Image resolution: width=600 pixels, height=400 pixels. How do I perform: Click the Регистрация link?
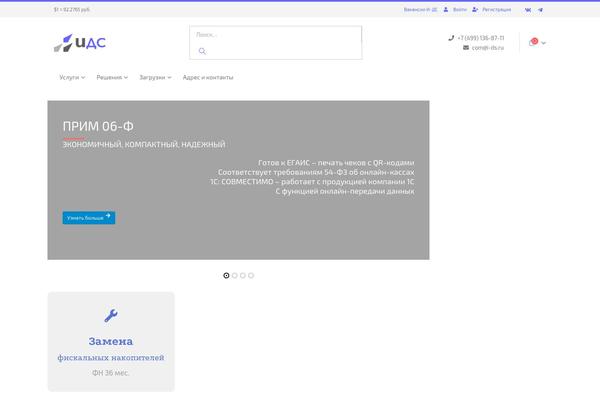pos(496,10)
